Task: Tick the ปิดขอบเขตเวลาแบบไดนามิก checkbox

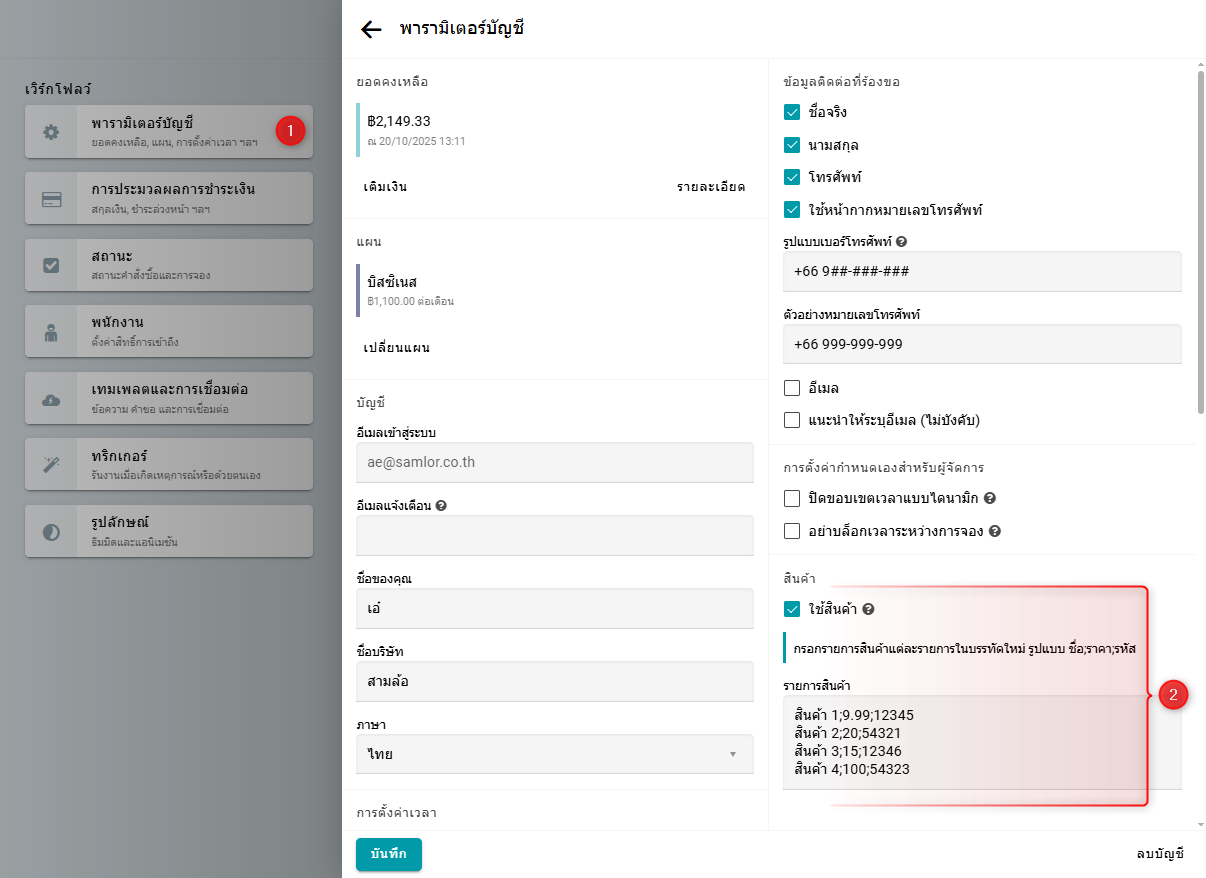Action: click(x=792, y=498)
